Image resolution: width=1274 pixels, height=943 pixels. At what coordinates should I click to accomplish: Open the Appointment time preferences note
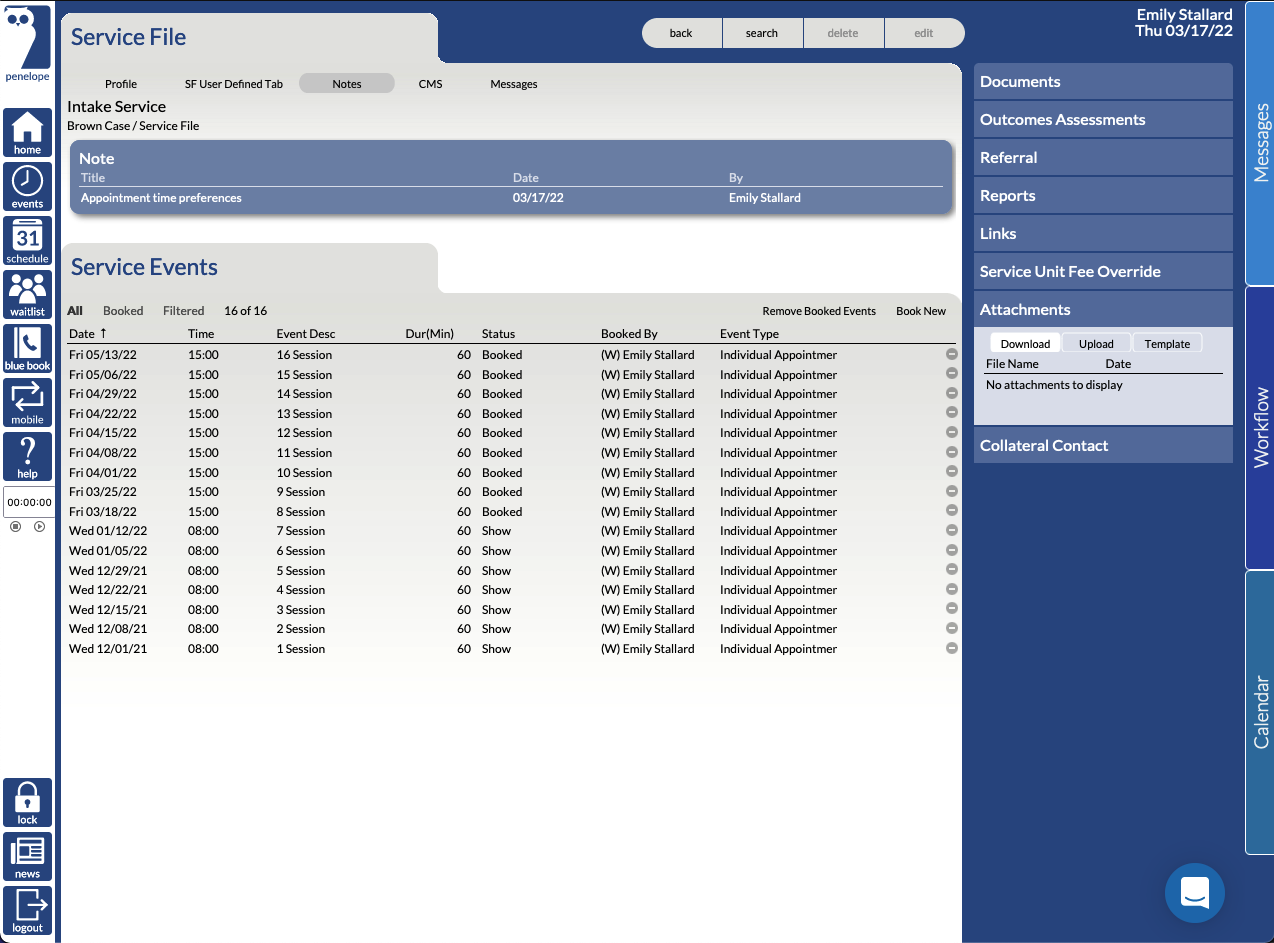click(x=161, y=198)
